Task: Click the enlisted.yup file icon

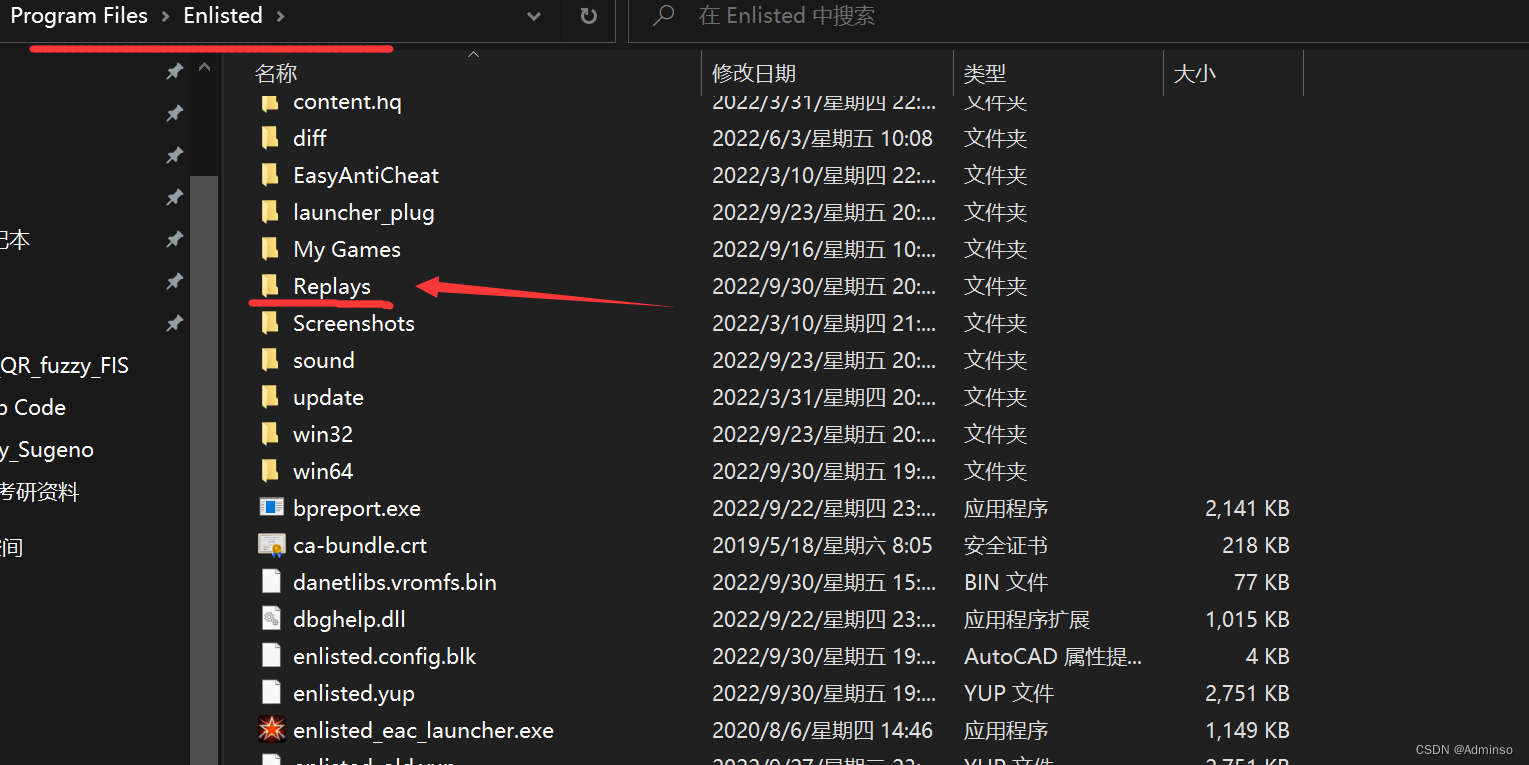Action: coord(271,693)
